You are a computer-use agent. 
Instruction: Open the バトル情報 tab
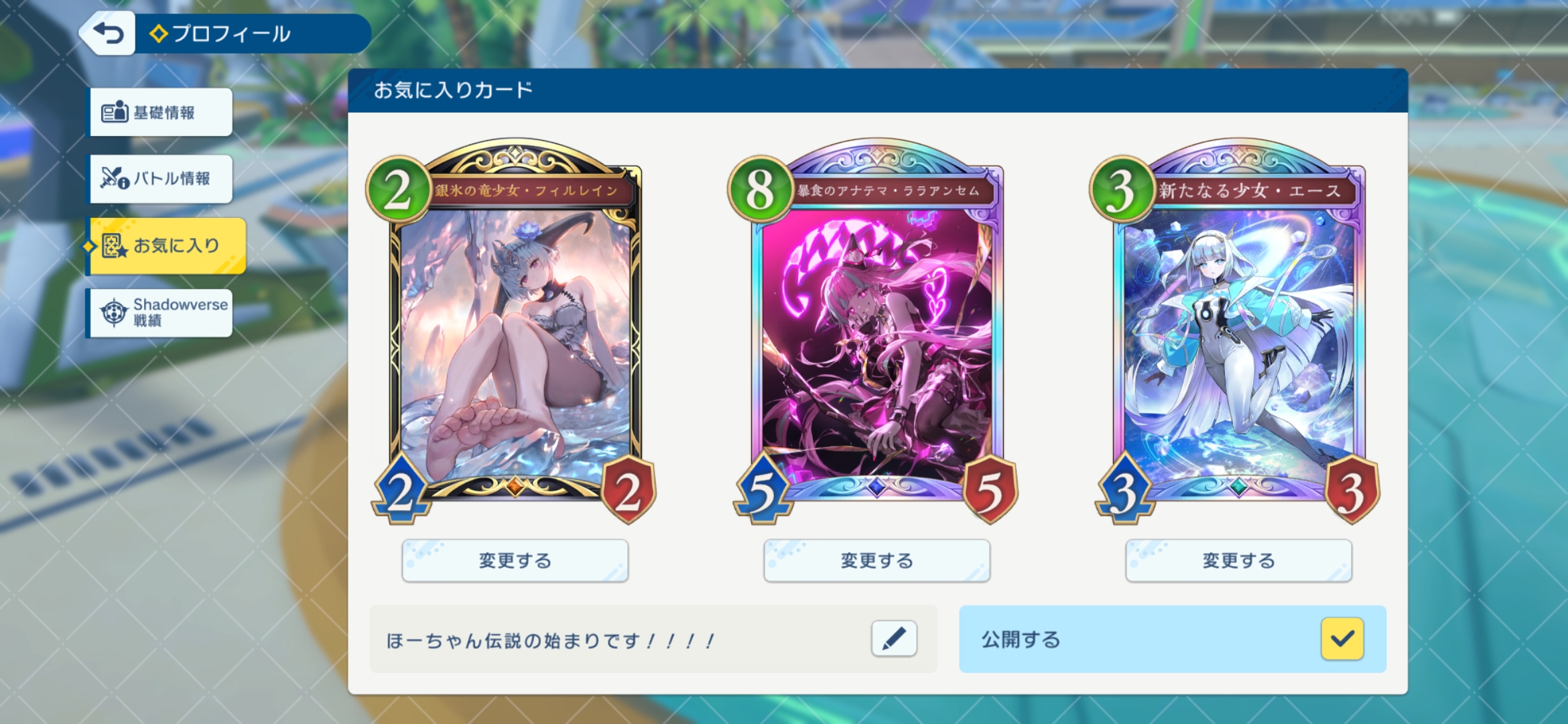(161, 178)
